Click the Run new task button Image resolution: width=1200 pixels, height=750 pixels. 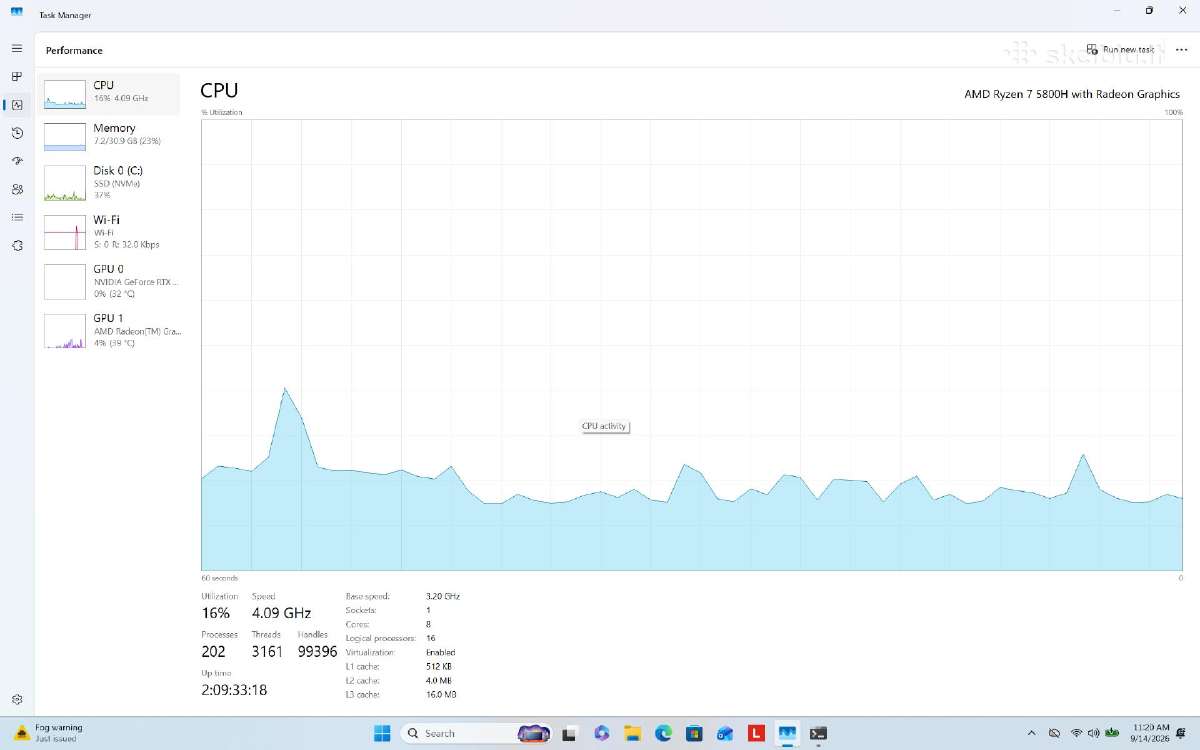[1121, 49]
